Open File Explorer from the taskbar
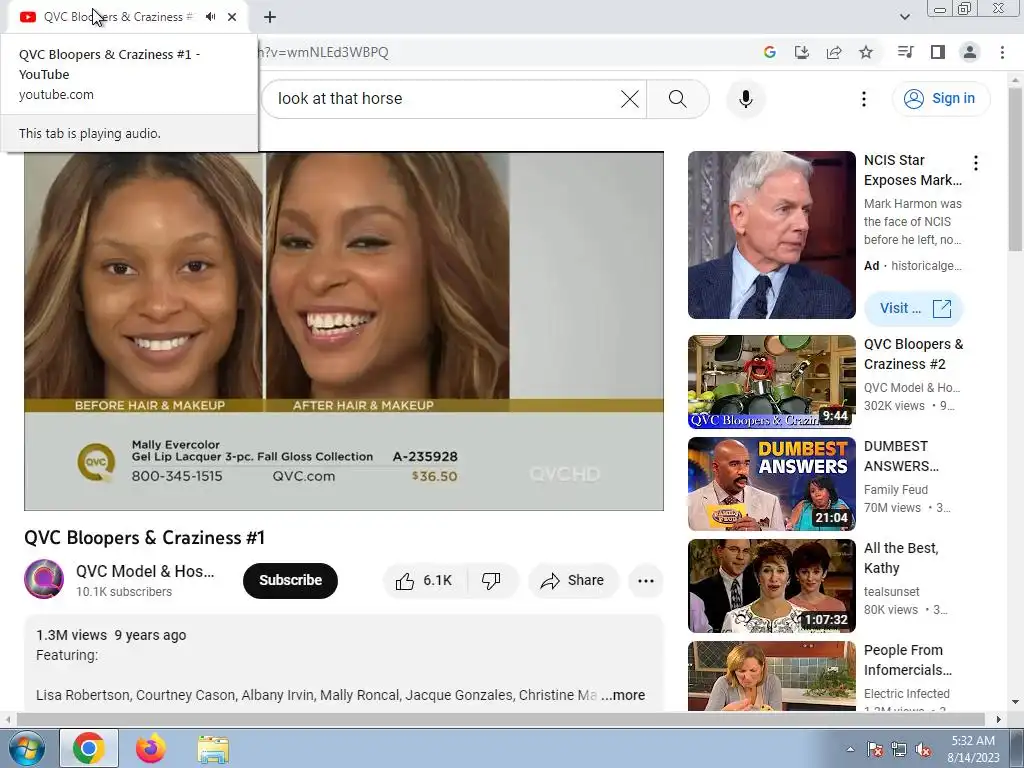 213,748
